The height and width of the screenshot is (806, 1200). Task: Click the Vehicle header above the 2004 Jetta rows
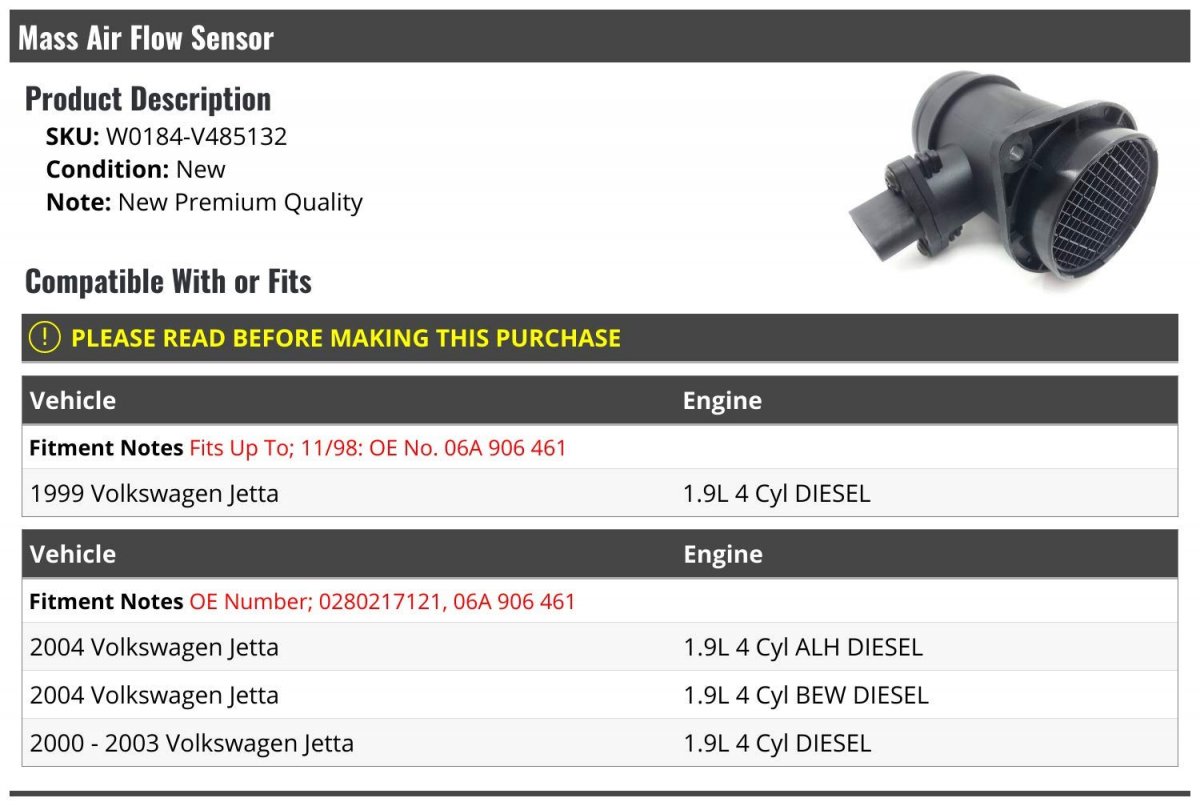point(73,554)
